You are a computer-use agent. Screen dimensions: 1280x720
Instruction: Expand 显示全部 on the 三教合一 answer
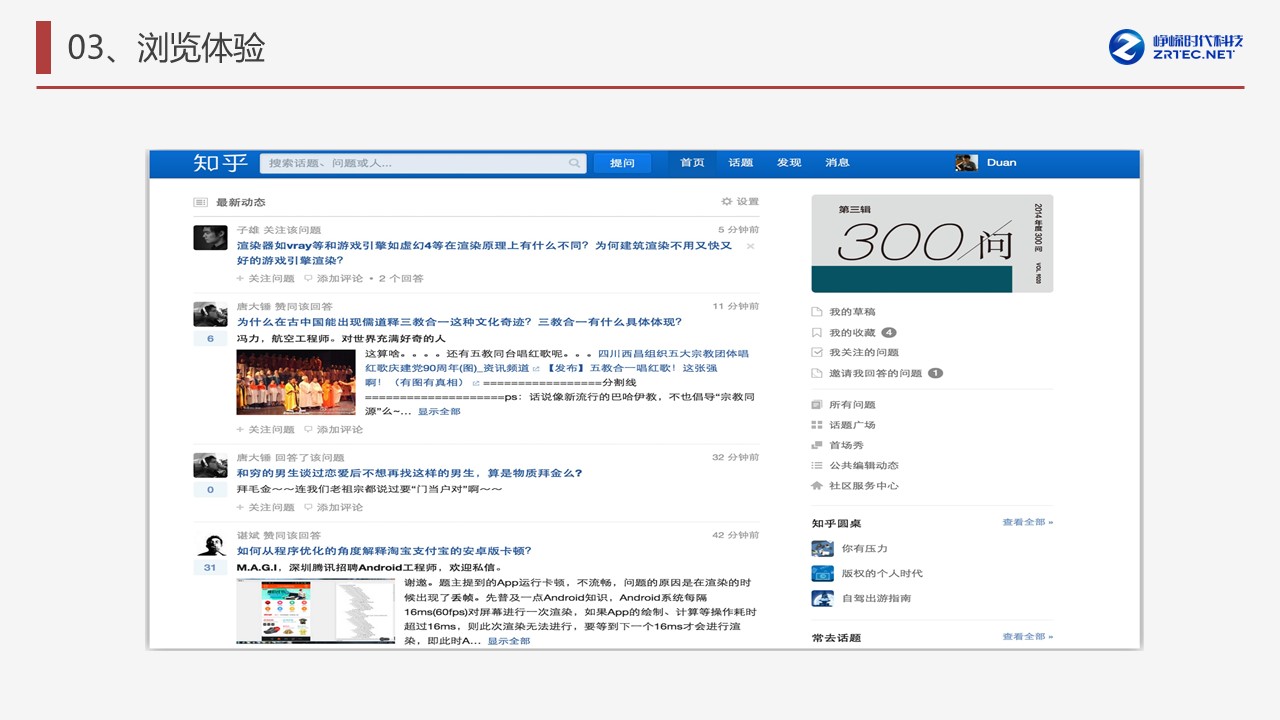(439, 412)
